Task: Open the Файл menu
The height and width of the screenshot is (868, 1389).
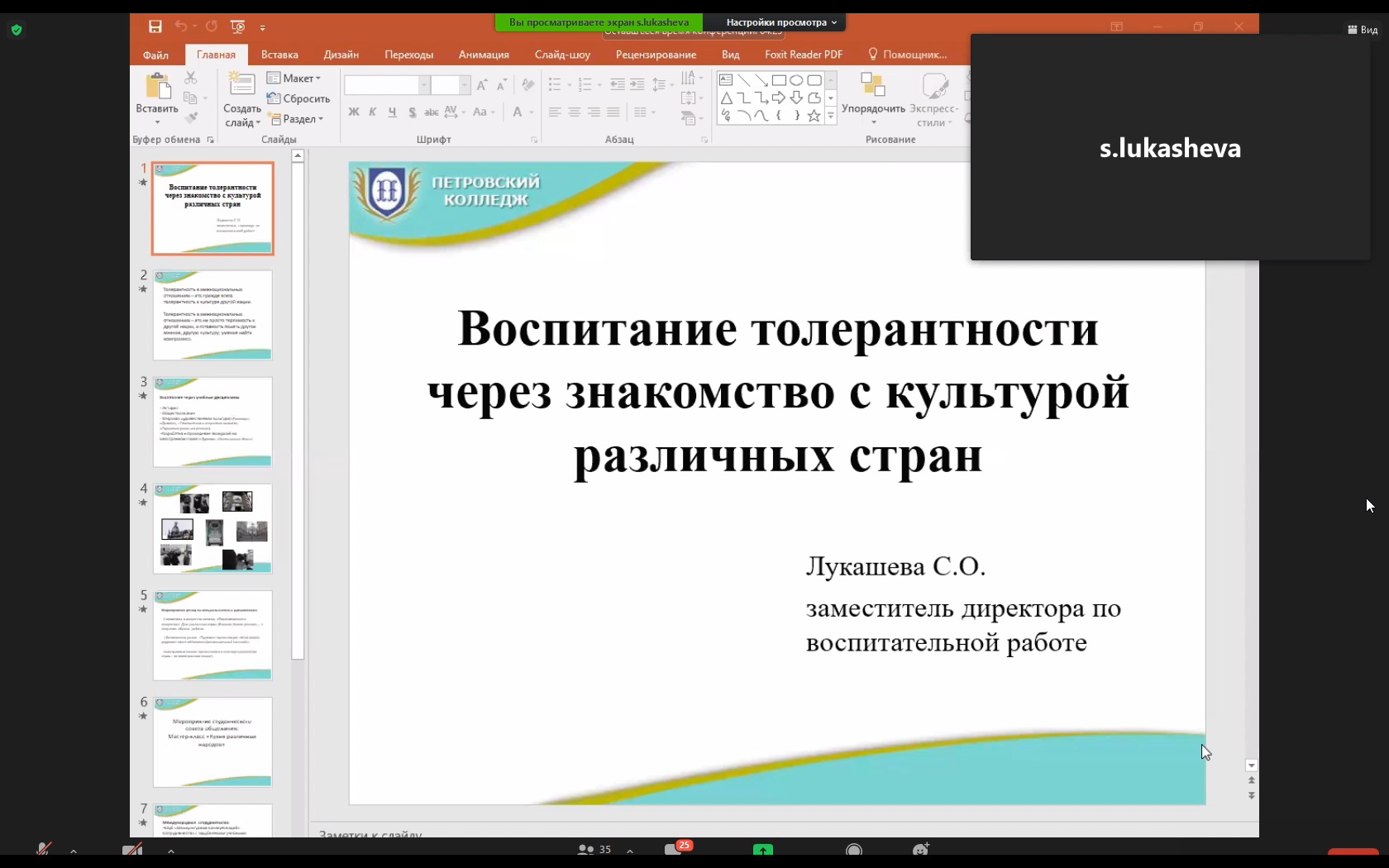Action: (155, 55)
